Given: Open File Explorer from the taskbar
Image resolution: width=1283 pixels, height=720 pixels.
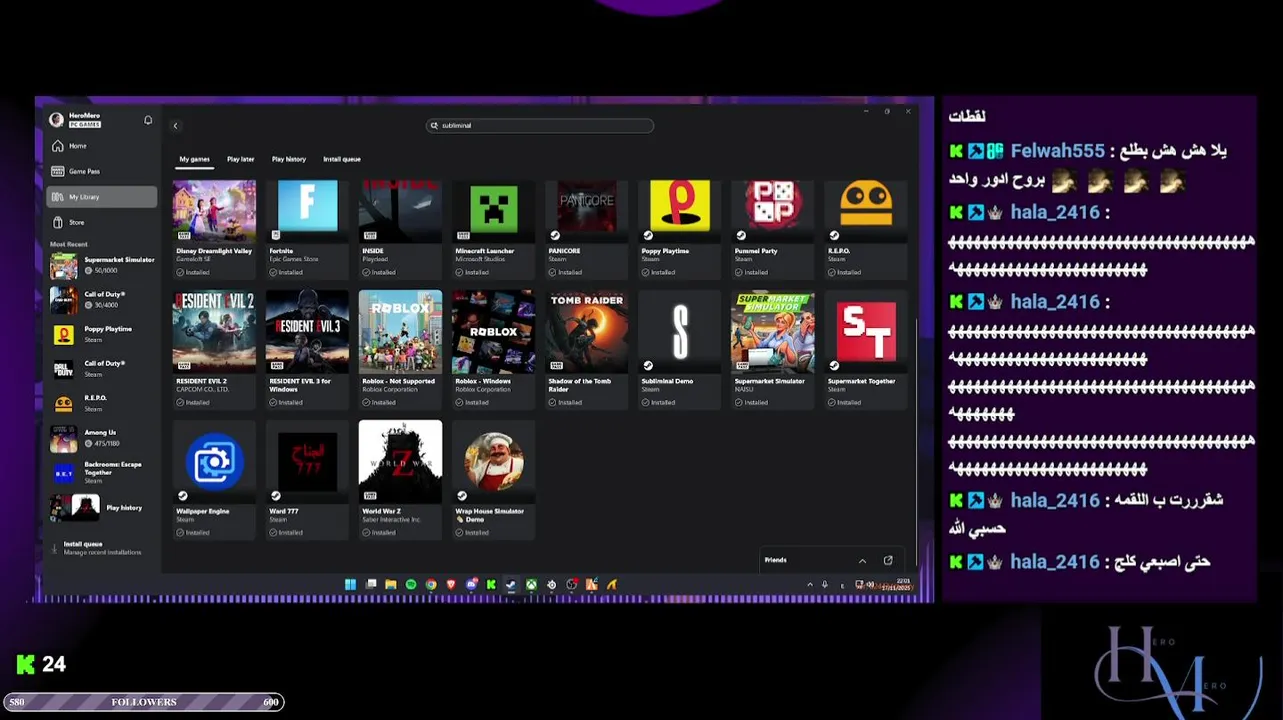Looking at the screenshot, I should click(391, 585).
